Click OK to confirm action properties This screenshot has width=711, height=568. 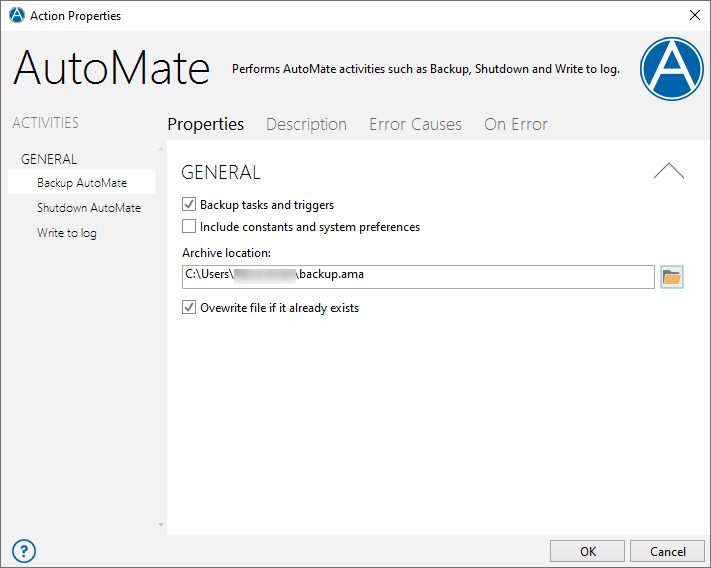click(x=587, y=551)
